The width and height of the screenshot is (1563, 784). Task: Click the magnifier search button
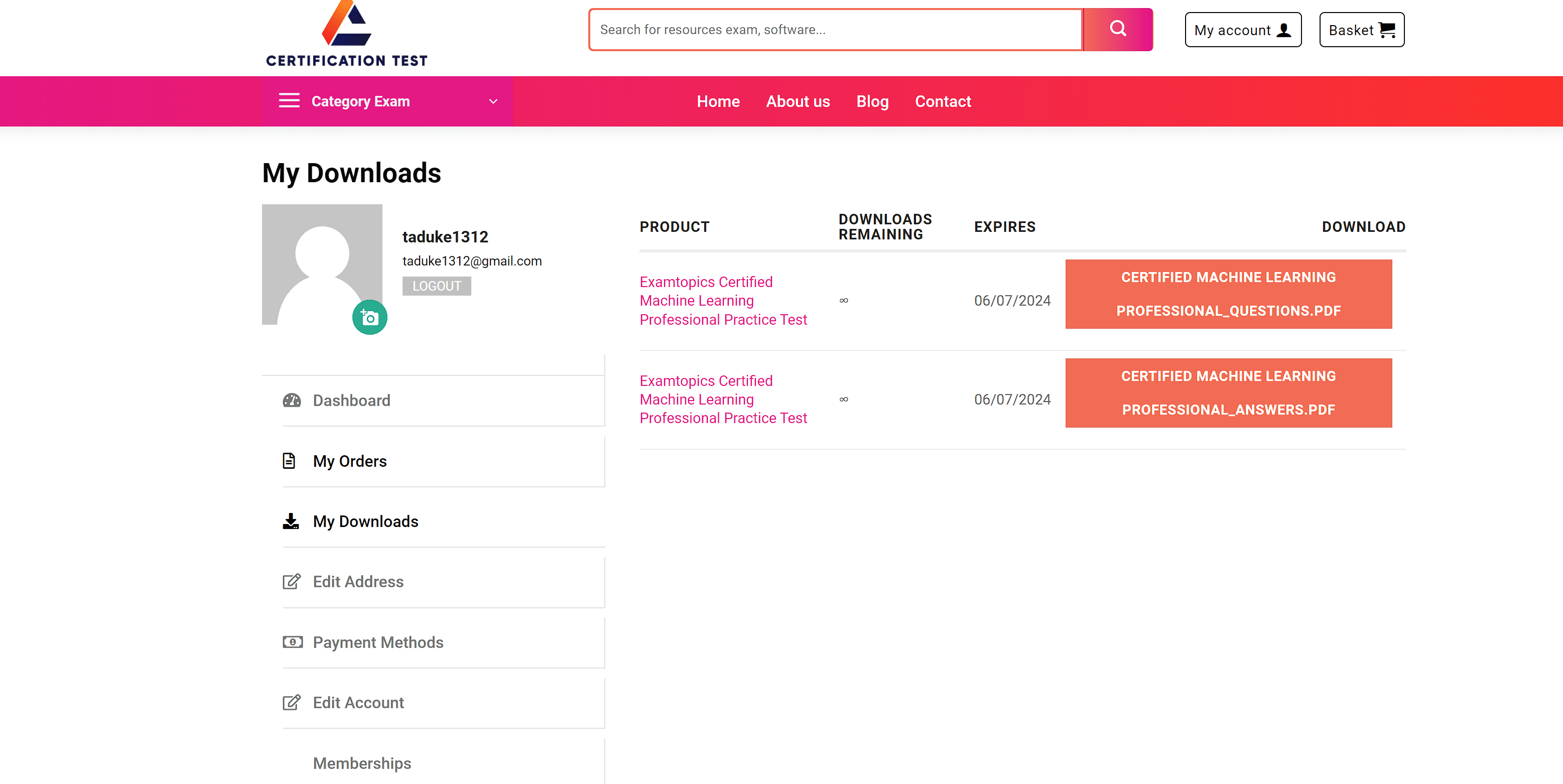tap(1117, 29)
